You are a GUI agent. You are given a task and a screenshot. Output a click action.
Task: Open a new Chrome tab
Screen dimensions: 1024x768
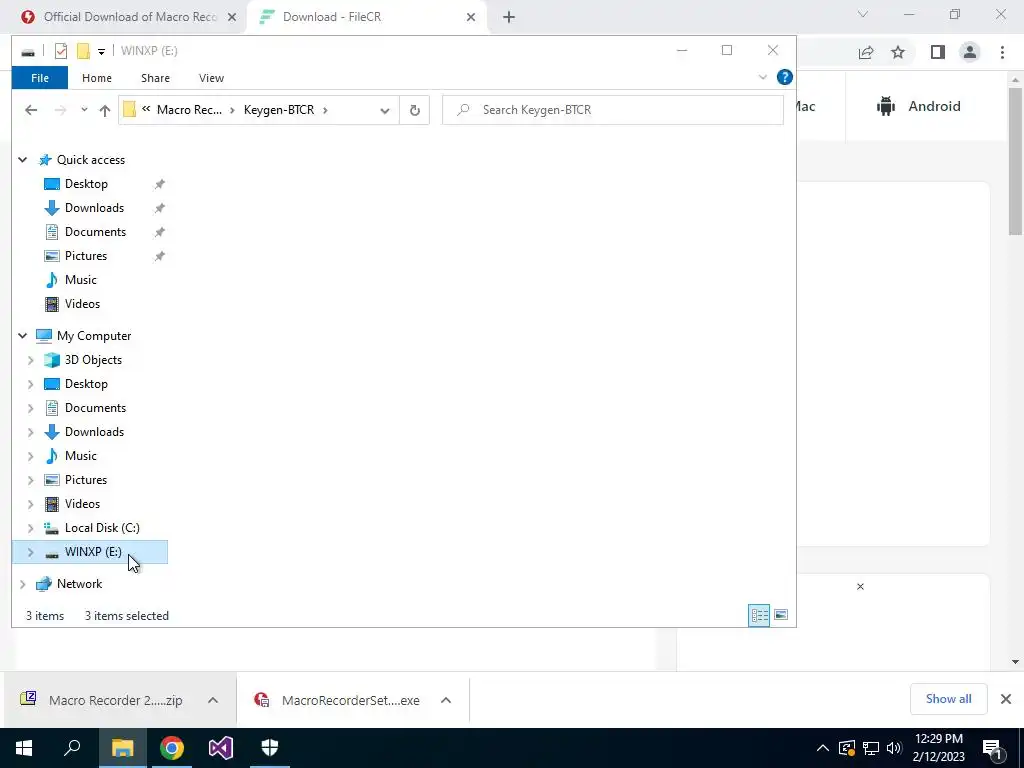click(x=509, y=17)
